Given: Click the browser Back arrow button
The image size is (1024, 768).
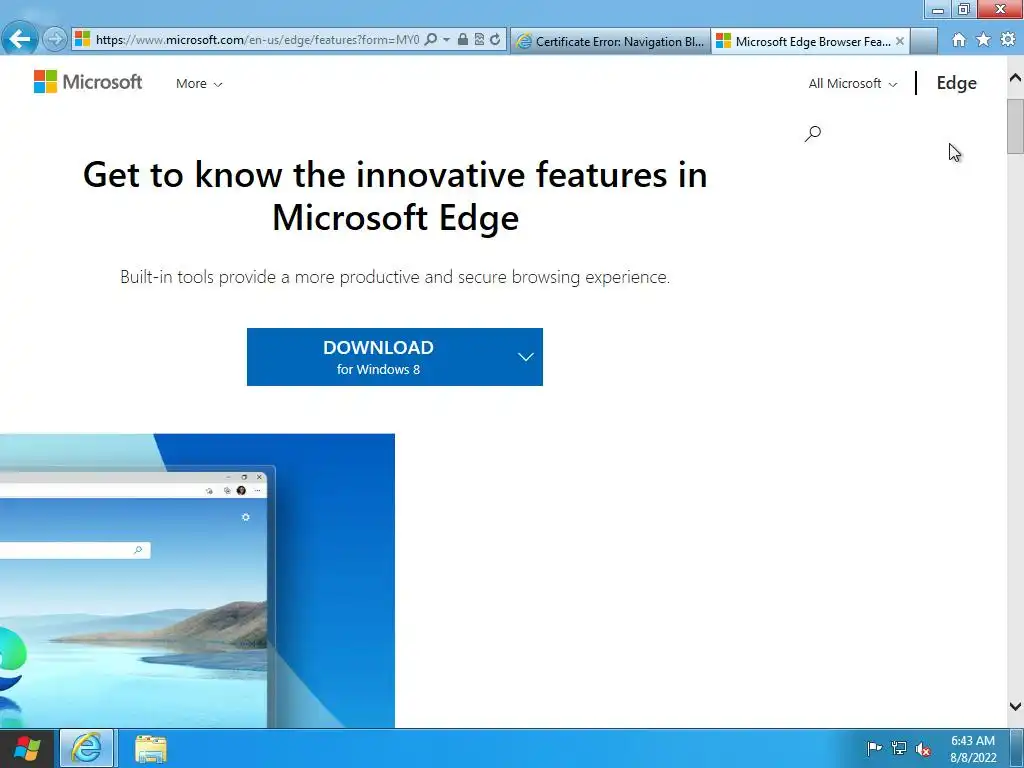Looking at the screenshot, I should pyautogui.click(x=20, y=39).
